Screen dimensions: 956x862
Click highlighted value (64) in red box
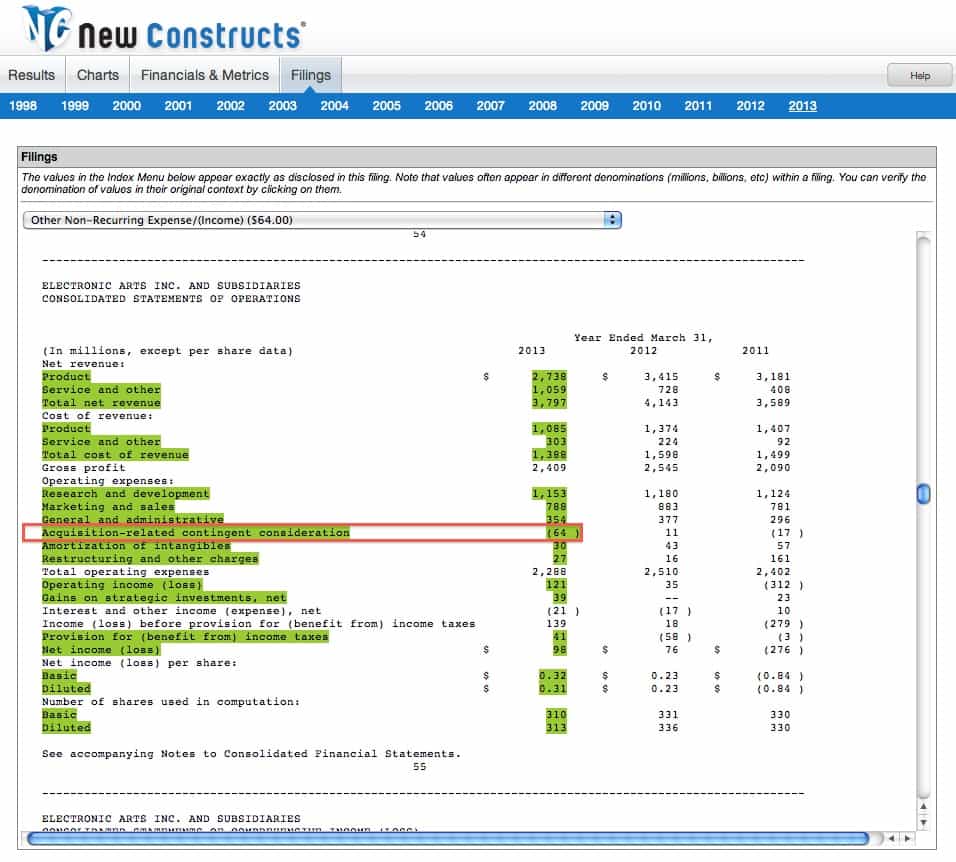[563, 533]
